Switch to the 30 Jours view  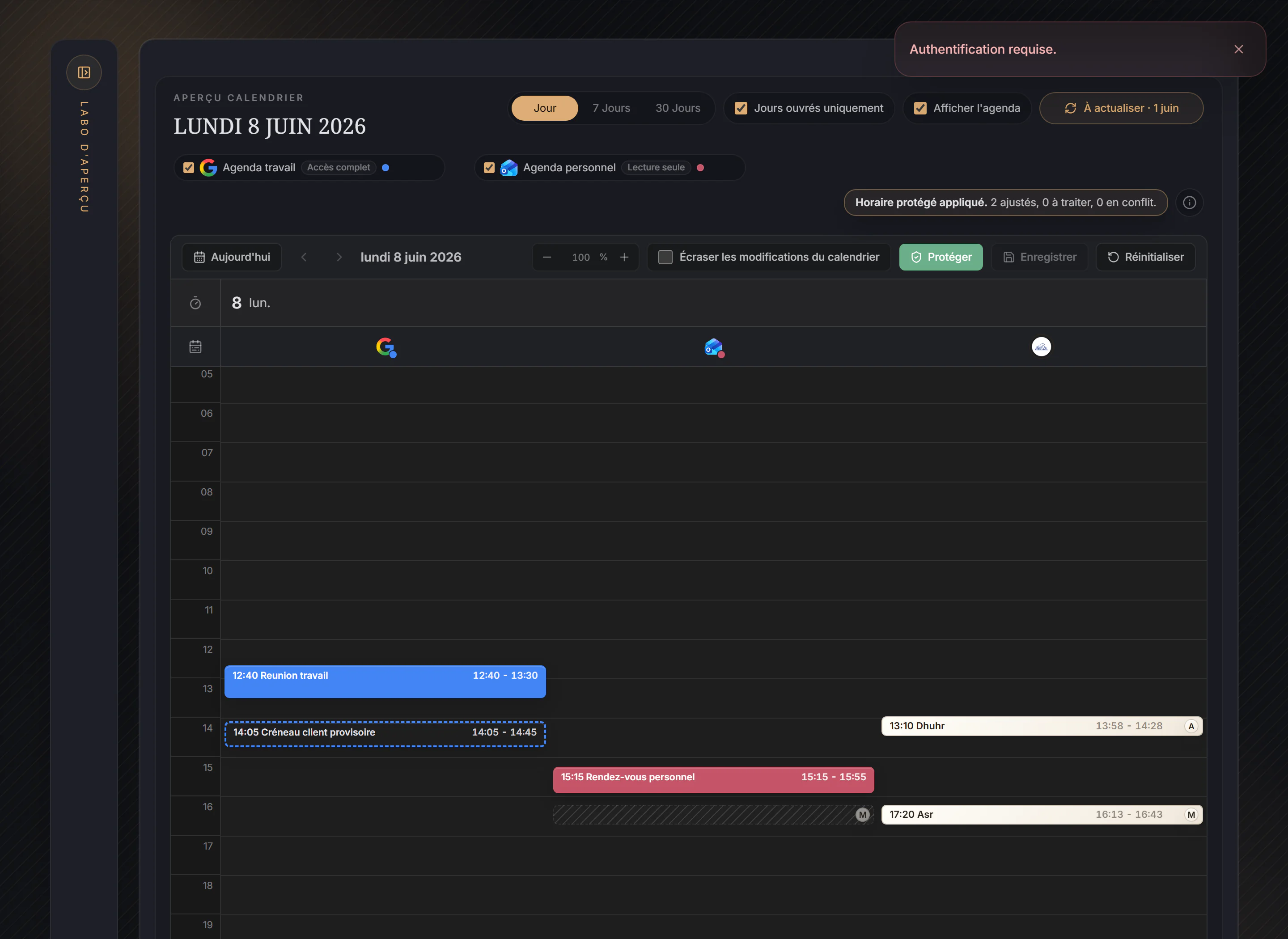(x=678, y=108)
